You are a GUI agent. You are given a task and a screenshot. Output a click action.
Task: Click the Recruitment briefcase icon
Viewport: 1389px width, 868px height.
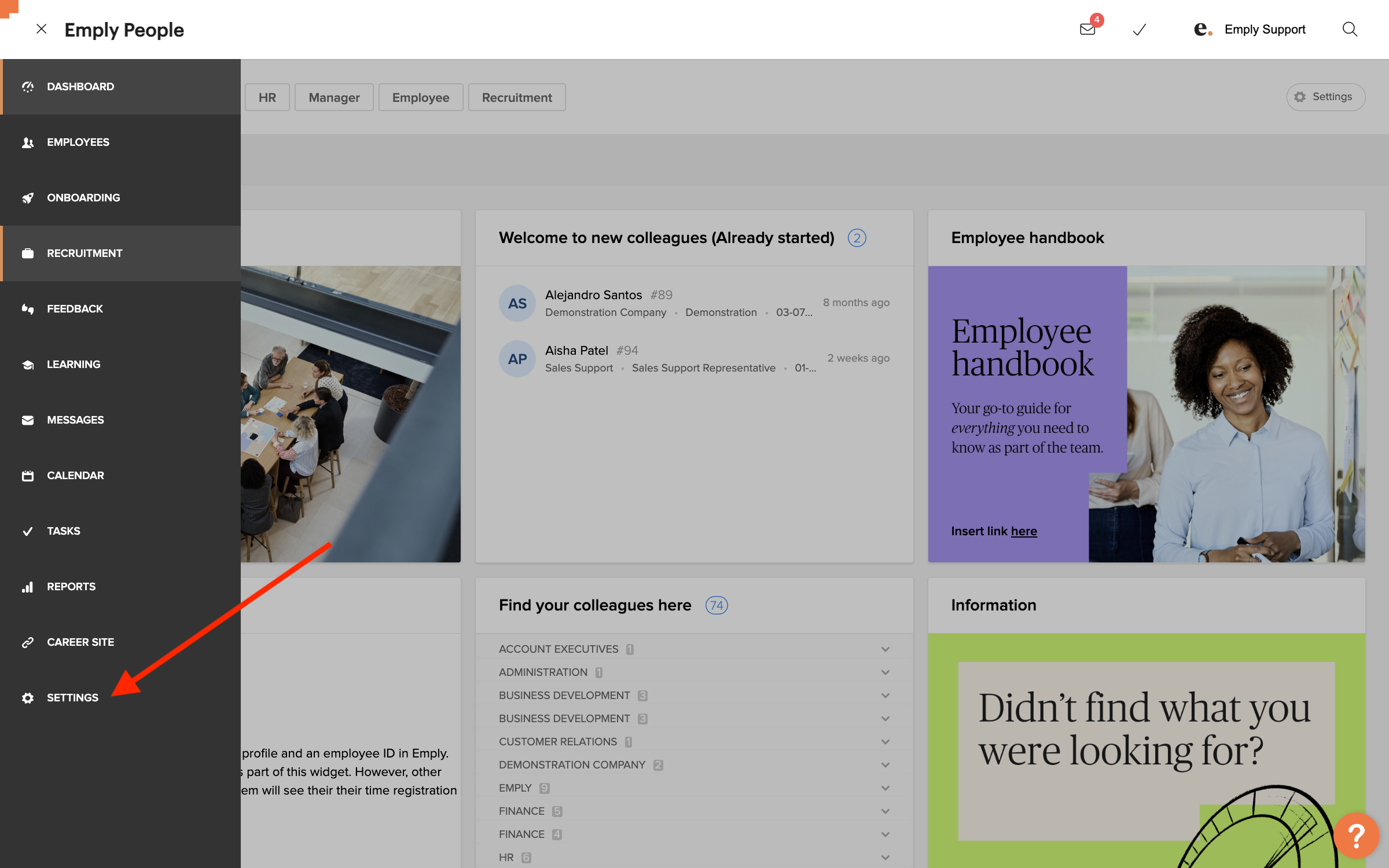[28, 253]
